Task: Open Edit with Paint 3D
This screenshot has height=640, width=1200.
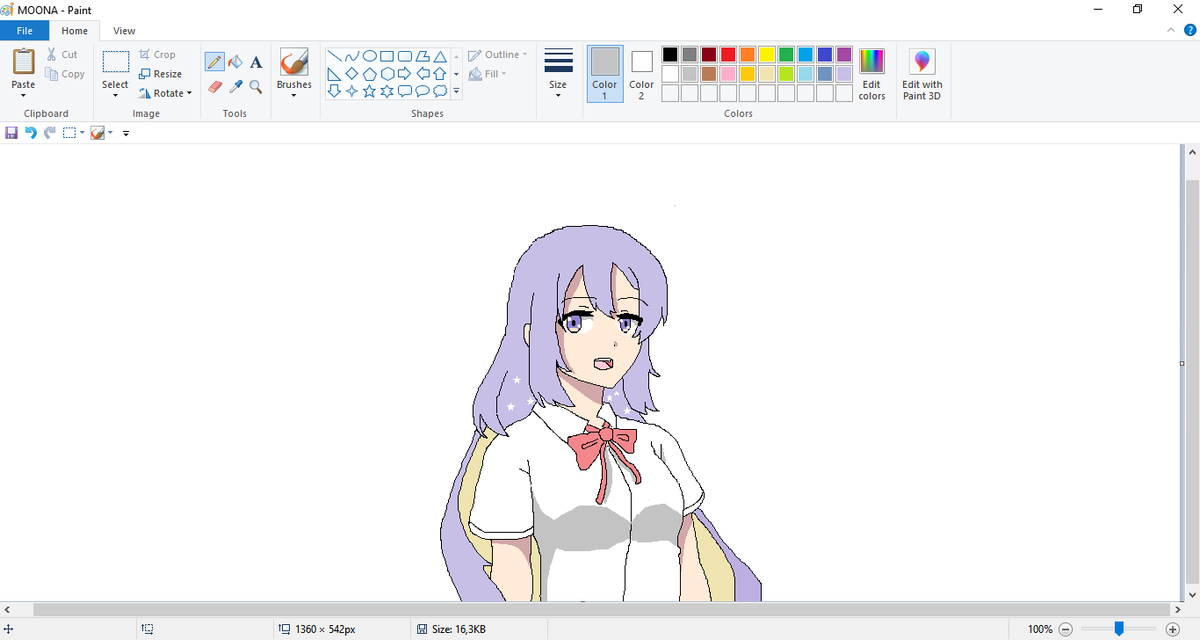Action: [922, 74]
